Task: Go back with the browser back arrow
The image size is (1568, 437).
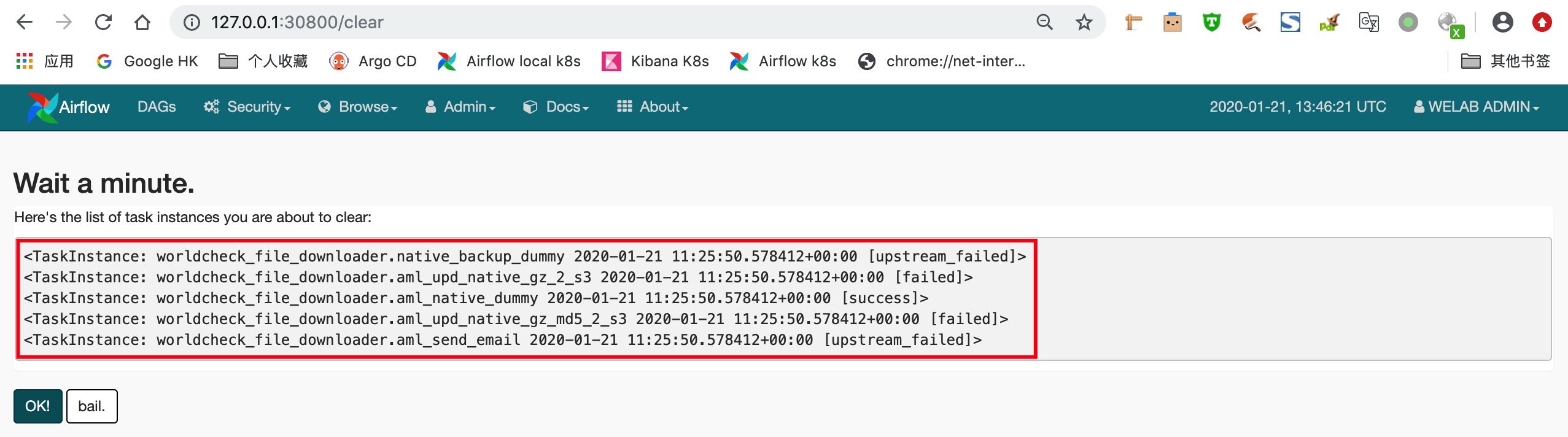Action: pos(25,23)
